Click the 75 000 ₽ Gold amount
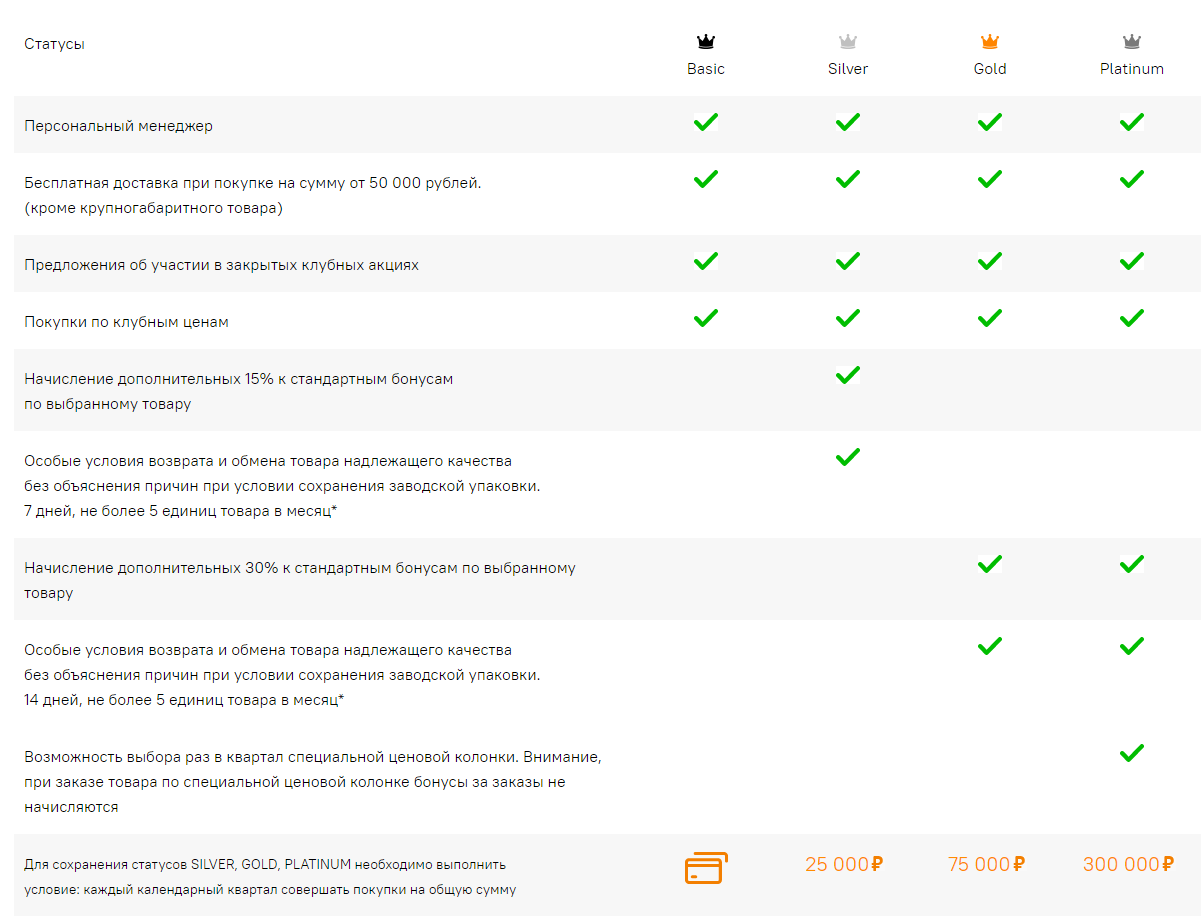 (x=986, y=865)
